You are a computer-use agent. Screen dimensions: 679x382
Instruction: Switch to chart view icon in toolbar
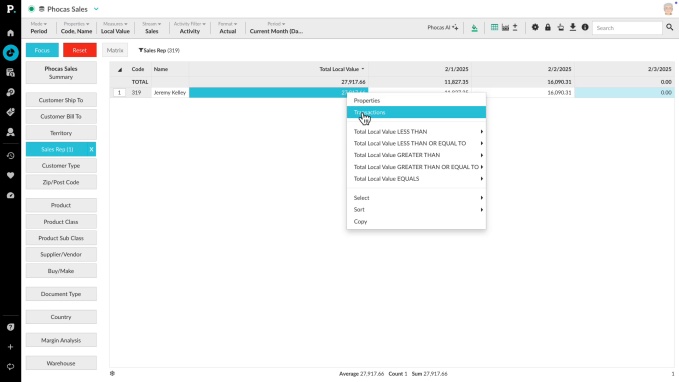coord(505,27)
